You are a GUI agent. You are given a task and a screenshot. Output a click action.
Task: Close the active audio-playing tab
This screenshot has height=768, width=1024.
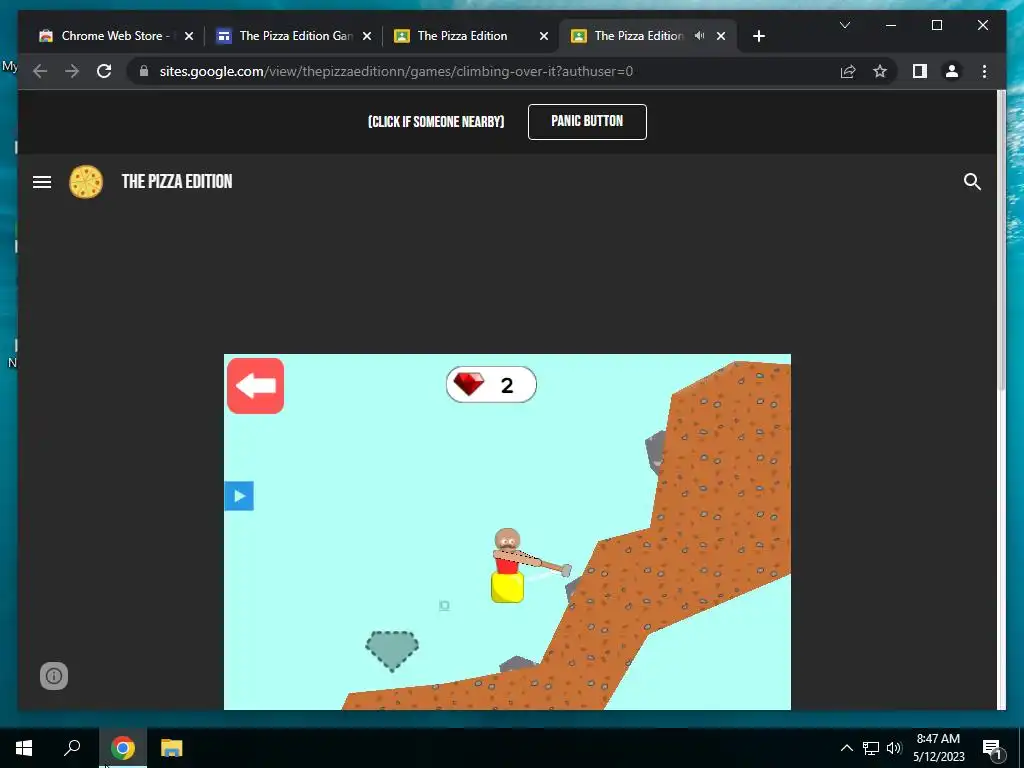(721, 36)
